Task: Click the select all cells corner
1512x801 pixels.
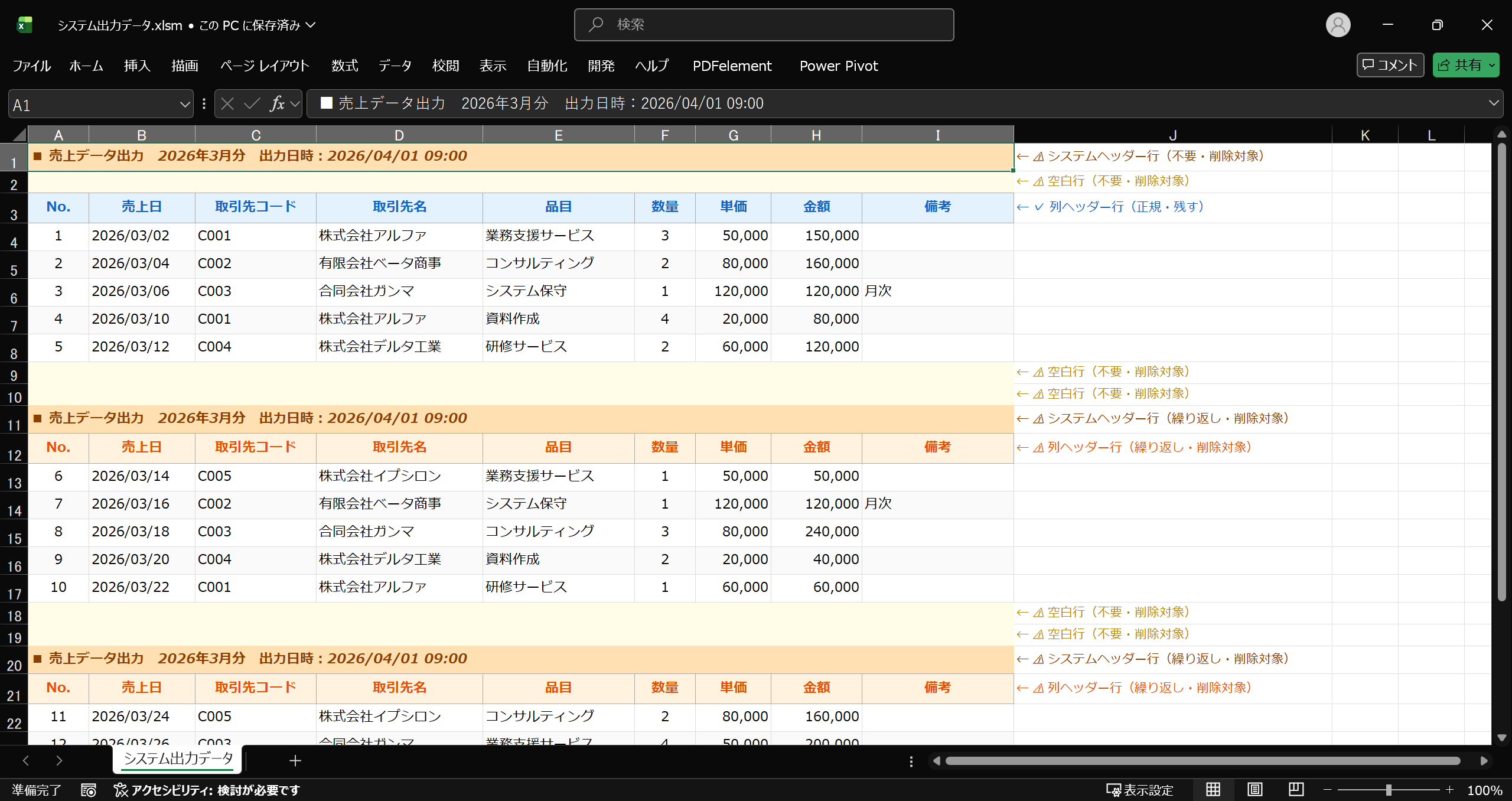Action: 18,135
